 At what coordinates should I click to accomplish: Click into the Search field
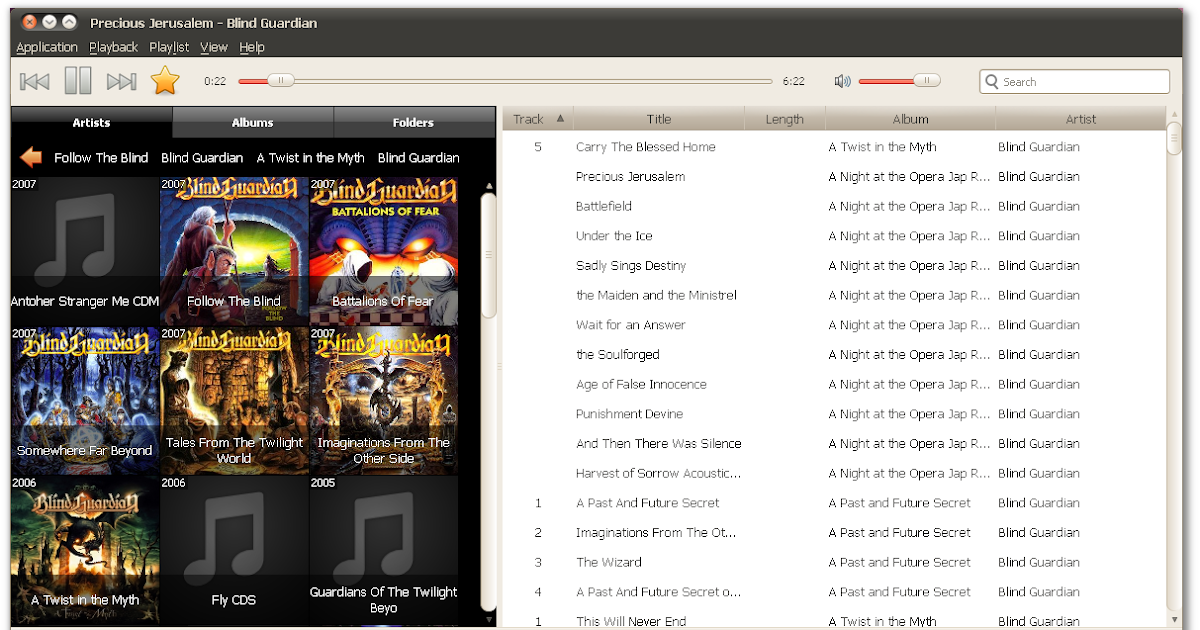(x=1074, y=82)
